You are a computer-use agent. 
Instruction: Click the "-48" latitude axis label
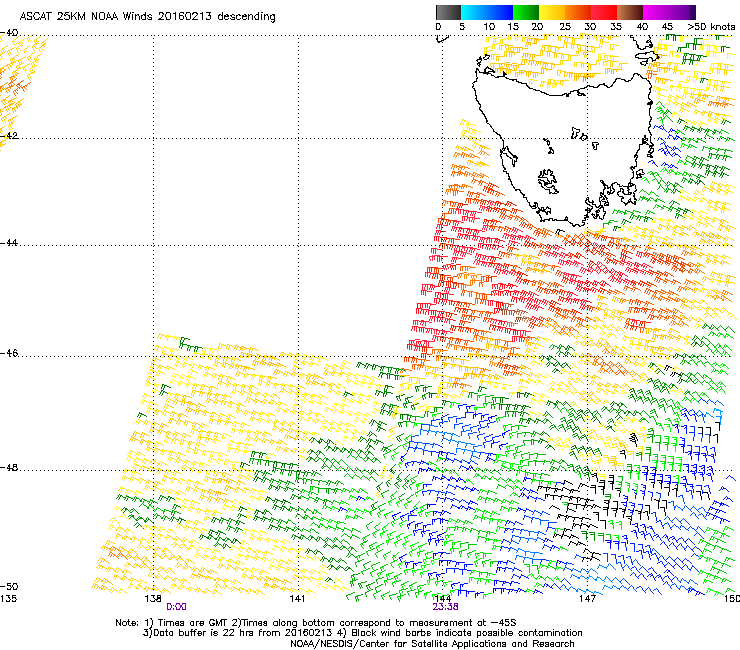[x=9, y=468]
